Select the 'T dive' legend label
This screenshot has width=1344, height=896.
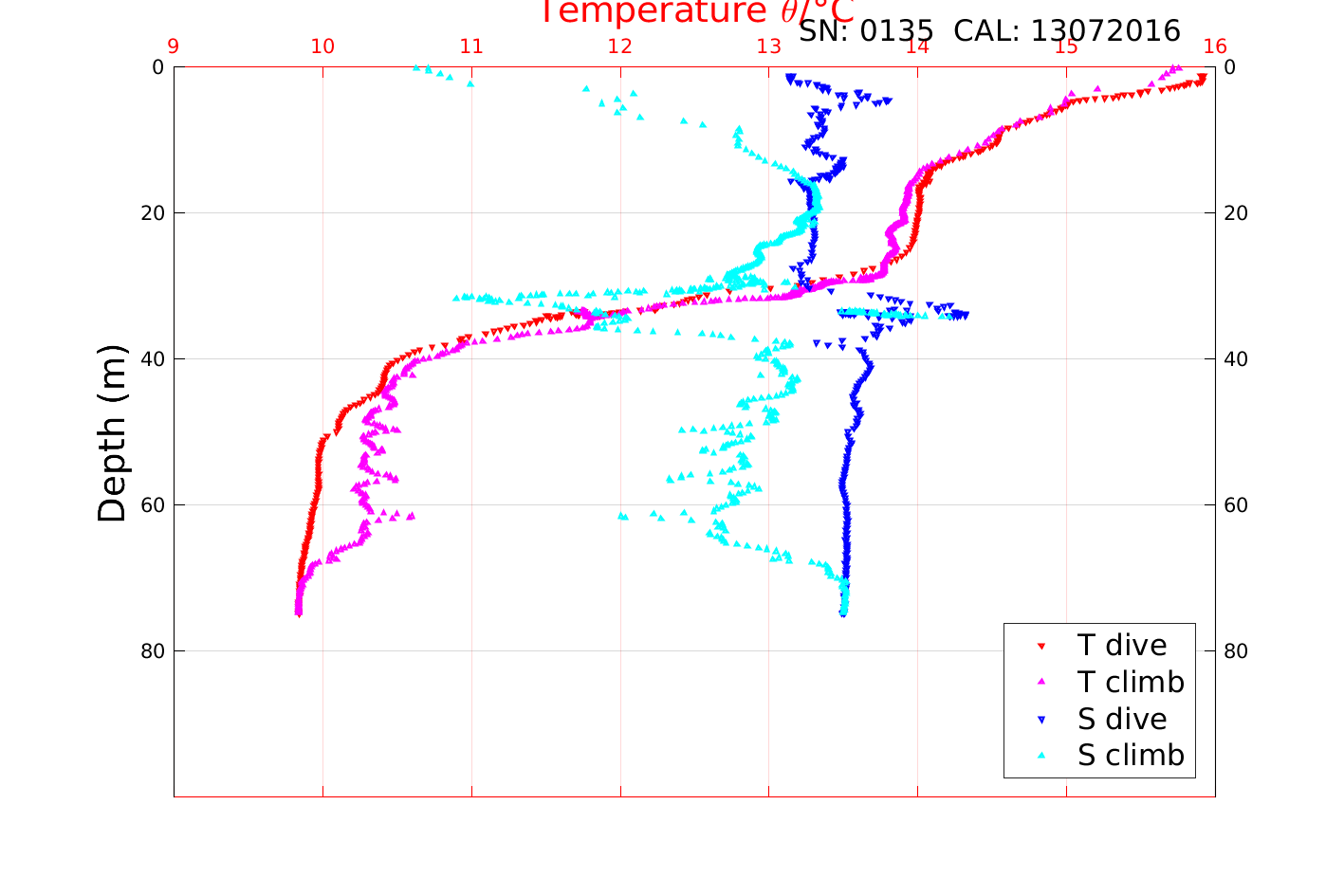[x=1122, y=646]
